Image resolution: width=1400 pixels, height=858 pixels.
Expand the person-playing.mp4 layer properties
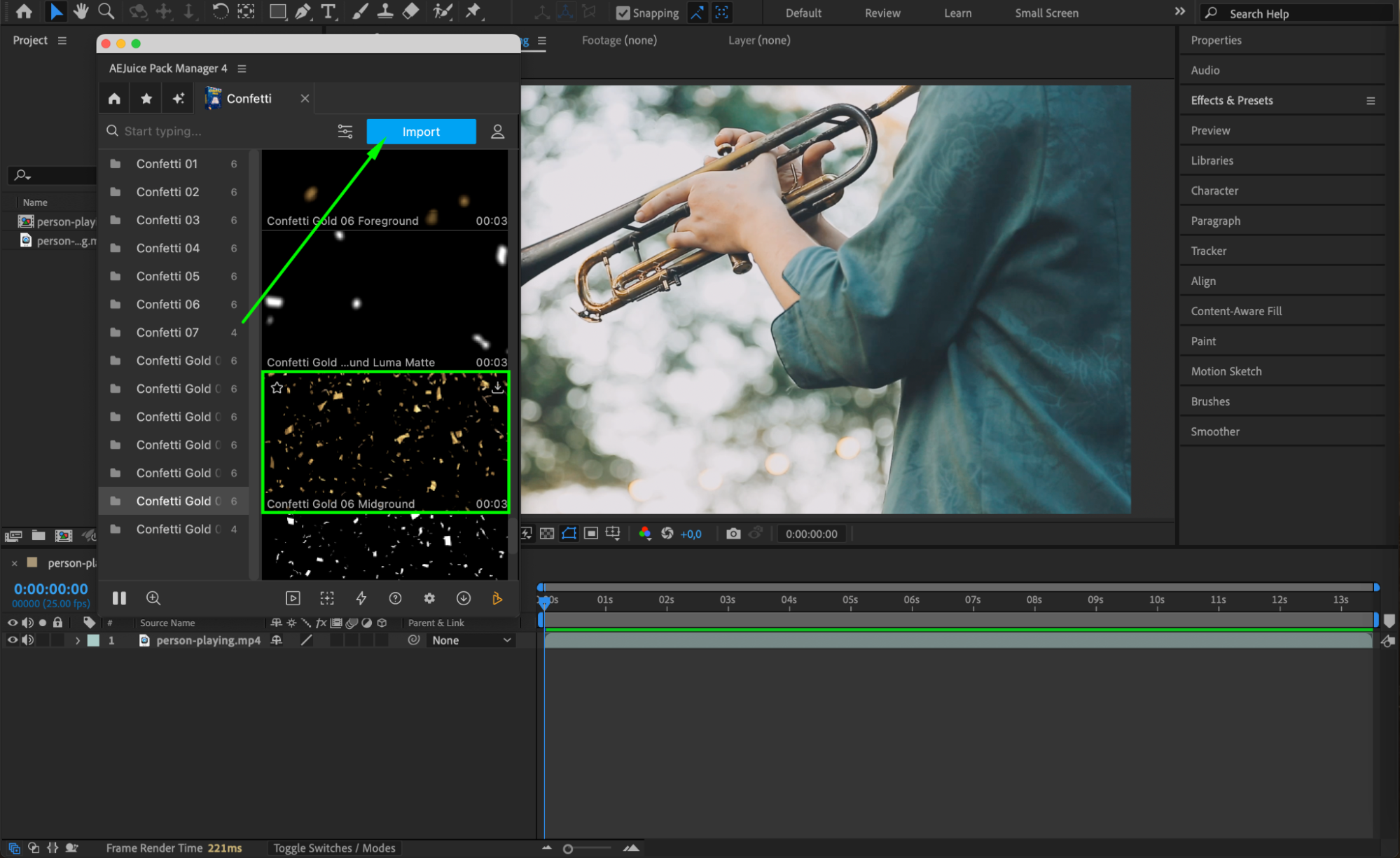[77, 640]
